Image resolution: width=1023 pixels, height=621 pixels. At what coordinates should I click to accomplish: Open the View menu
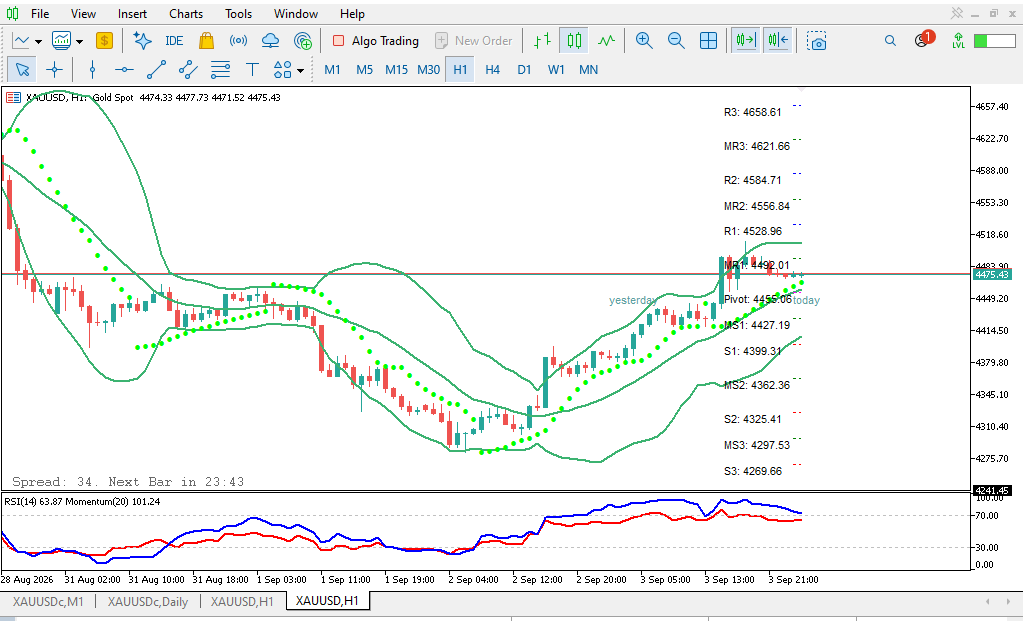point(84,14)
